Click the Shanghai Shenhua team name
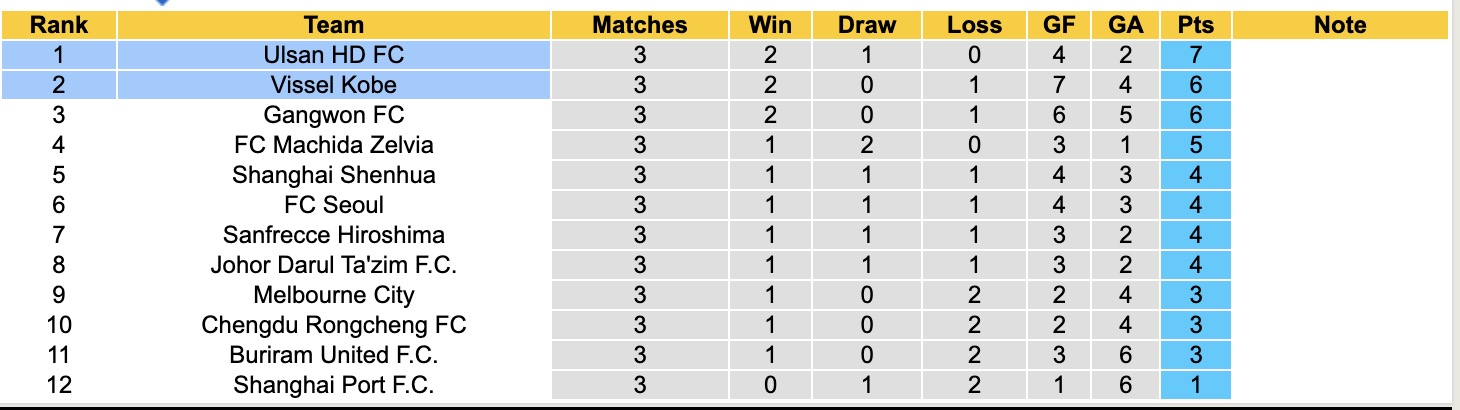 [334, 175]
